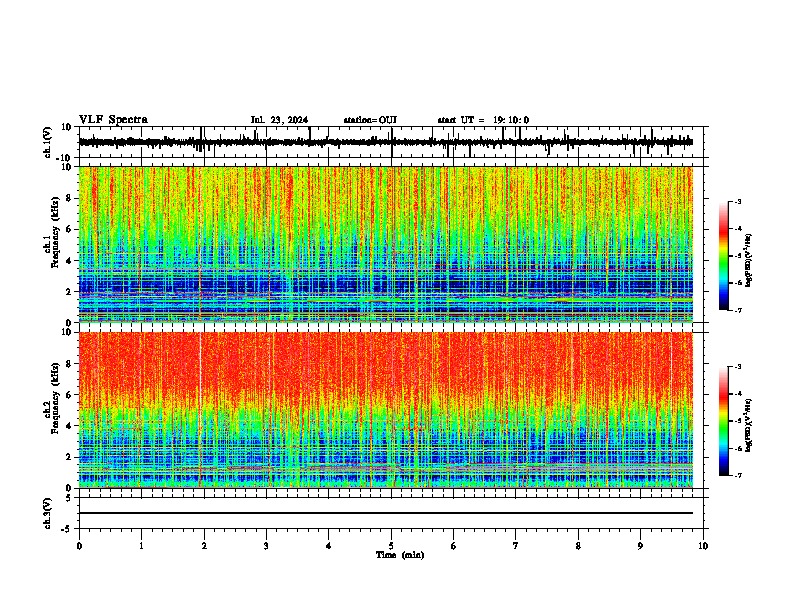Screen dimensions: 792x612
Task: Click the "-3" label on ch.1 color scale
Action: pos(738,201)
